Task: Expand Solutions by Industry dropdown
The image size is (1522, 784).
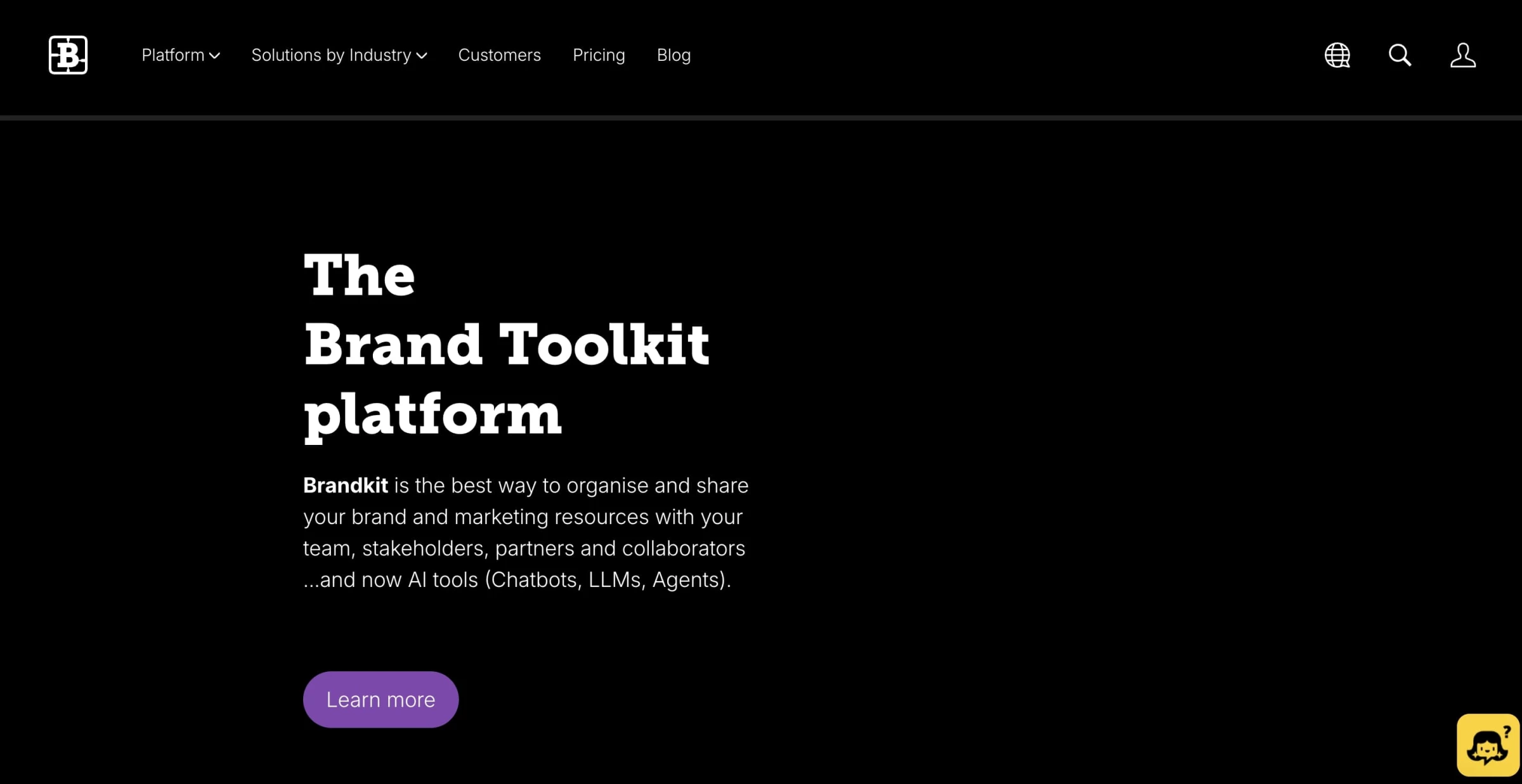Action: [339, 55]
